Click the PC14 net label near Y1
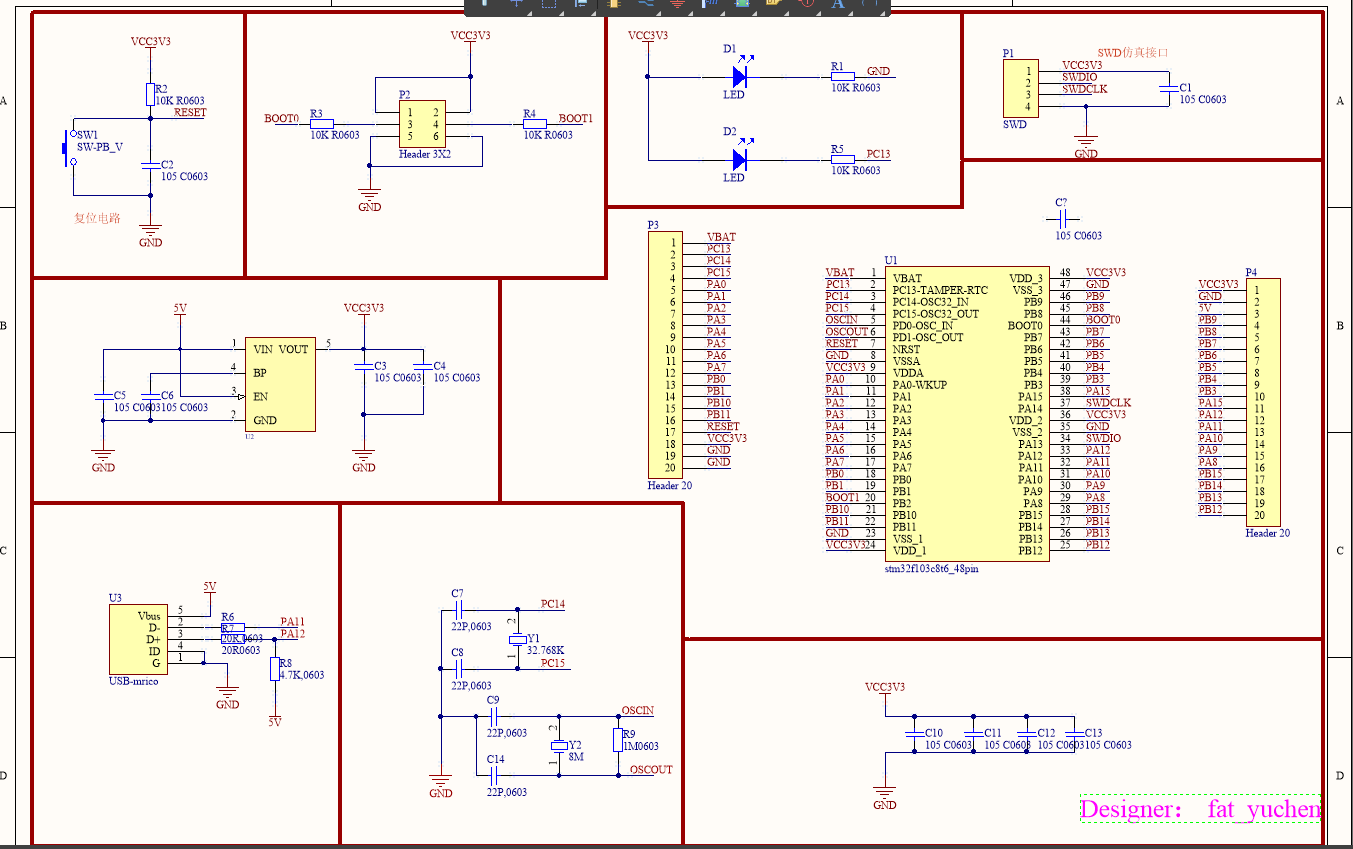Image resolution: width=1353 pixels, height=849 pixels. point(553,604)
